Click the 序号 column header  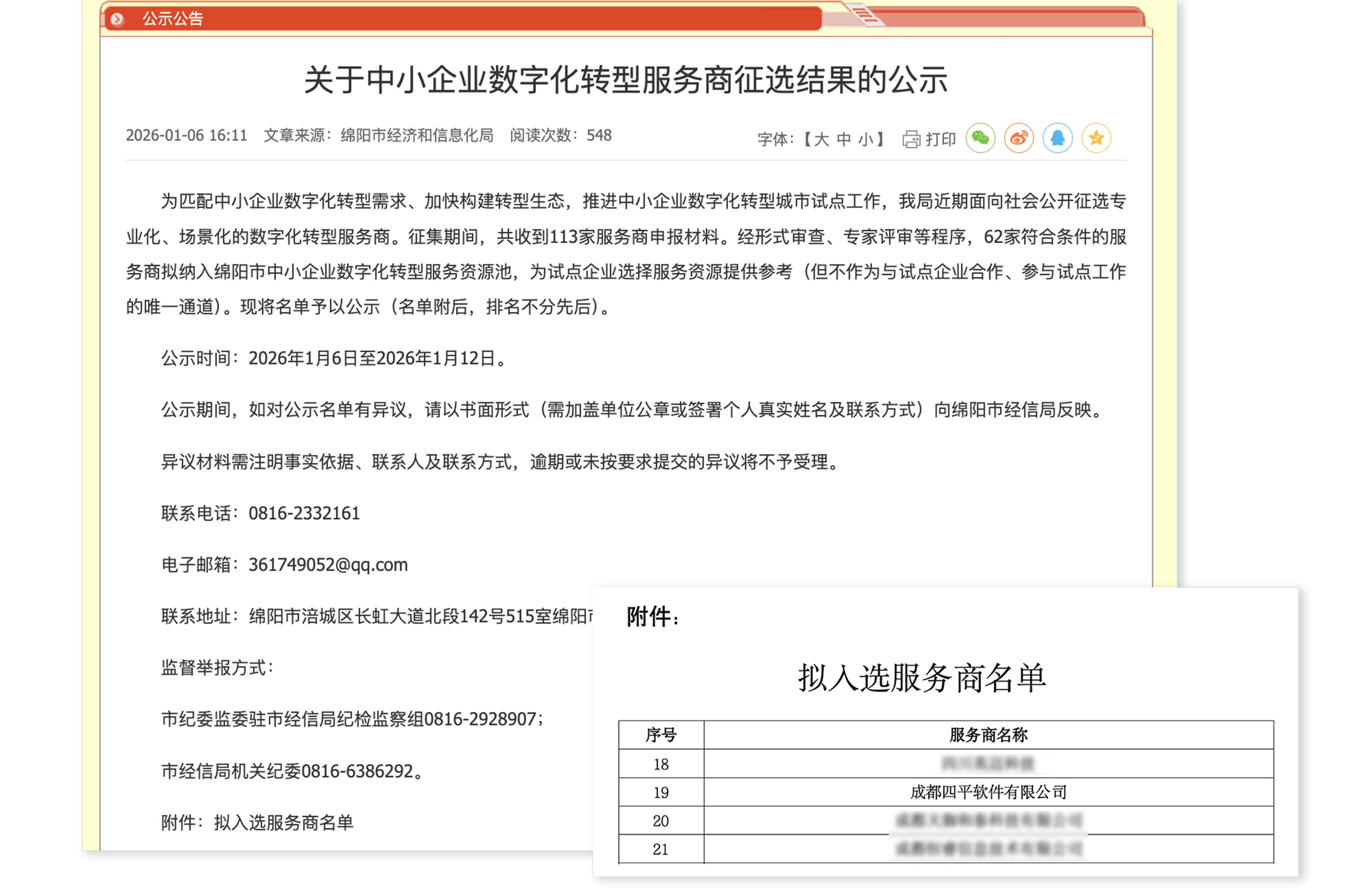click(x=661, y=735)
